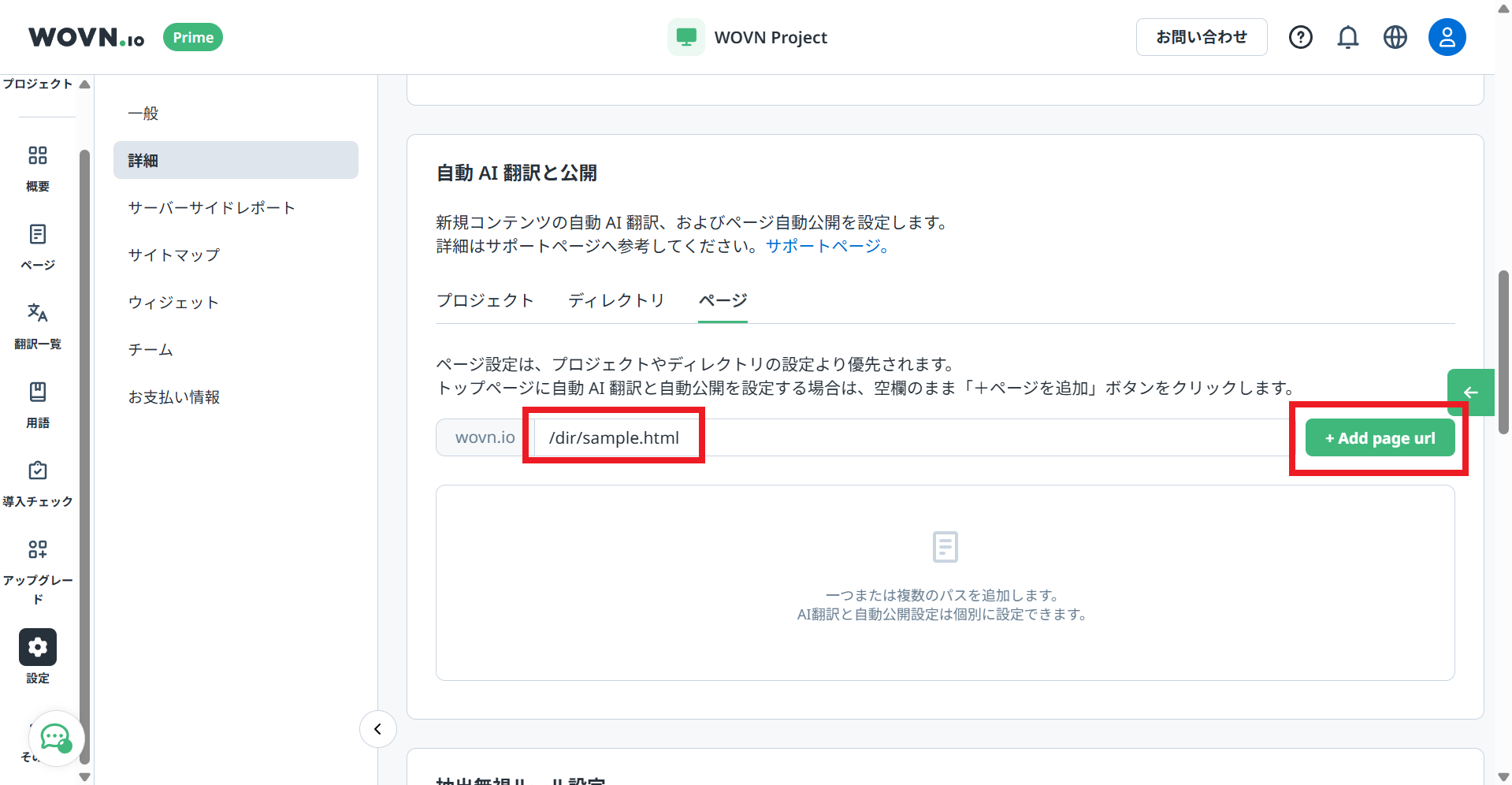Open the サポートページ link
This screenshot has height=785, width=1512.
(x=822, y=246)
